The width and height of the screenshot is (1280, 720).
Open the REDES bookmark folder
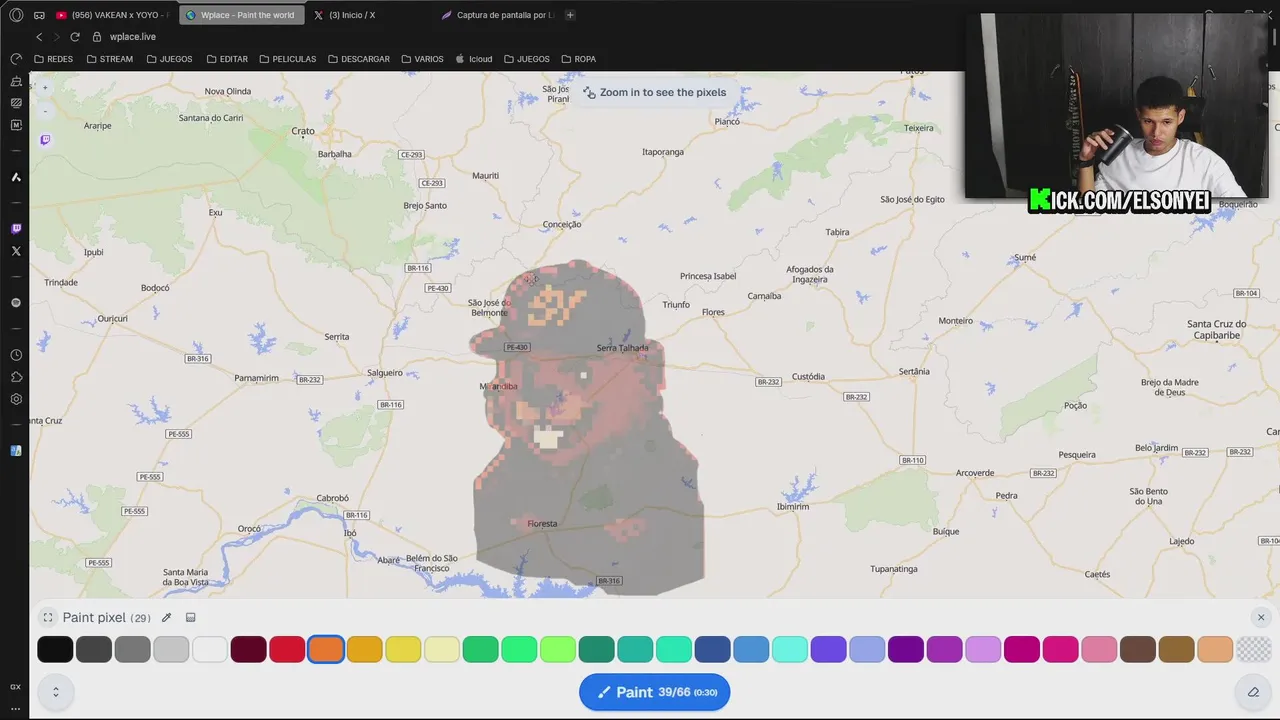click(53, 59)
